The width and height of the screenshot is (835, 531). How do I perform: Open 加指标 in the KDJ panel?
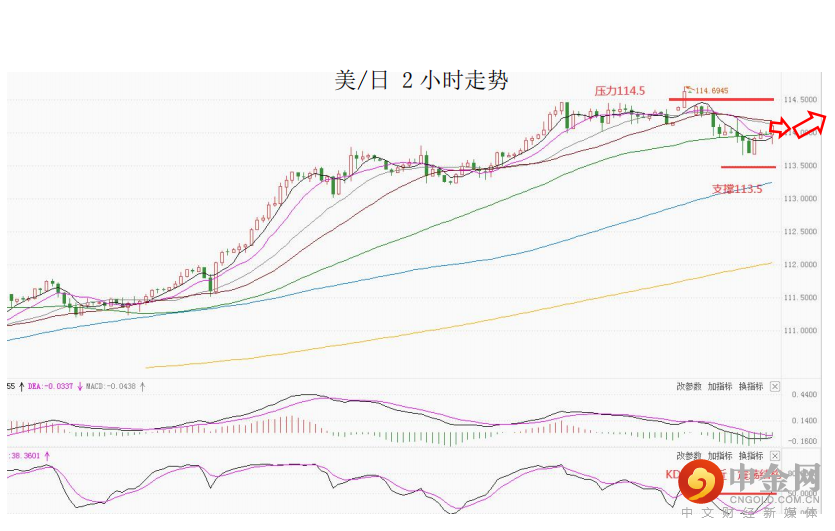pyautogui.click(x=720, y=455)
